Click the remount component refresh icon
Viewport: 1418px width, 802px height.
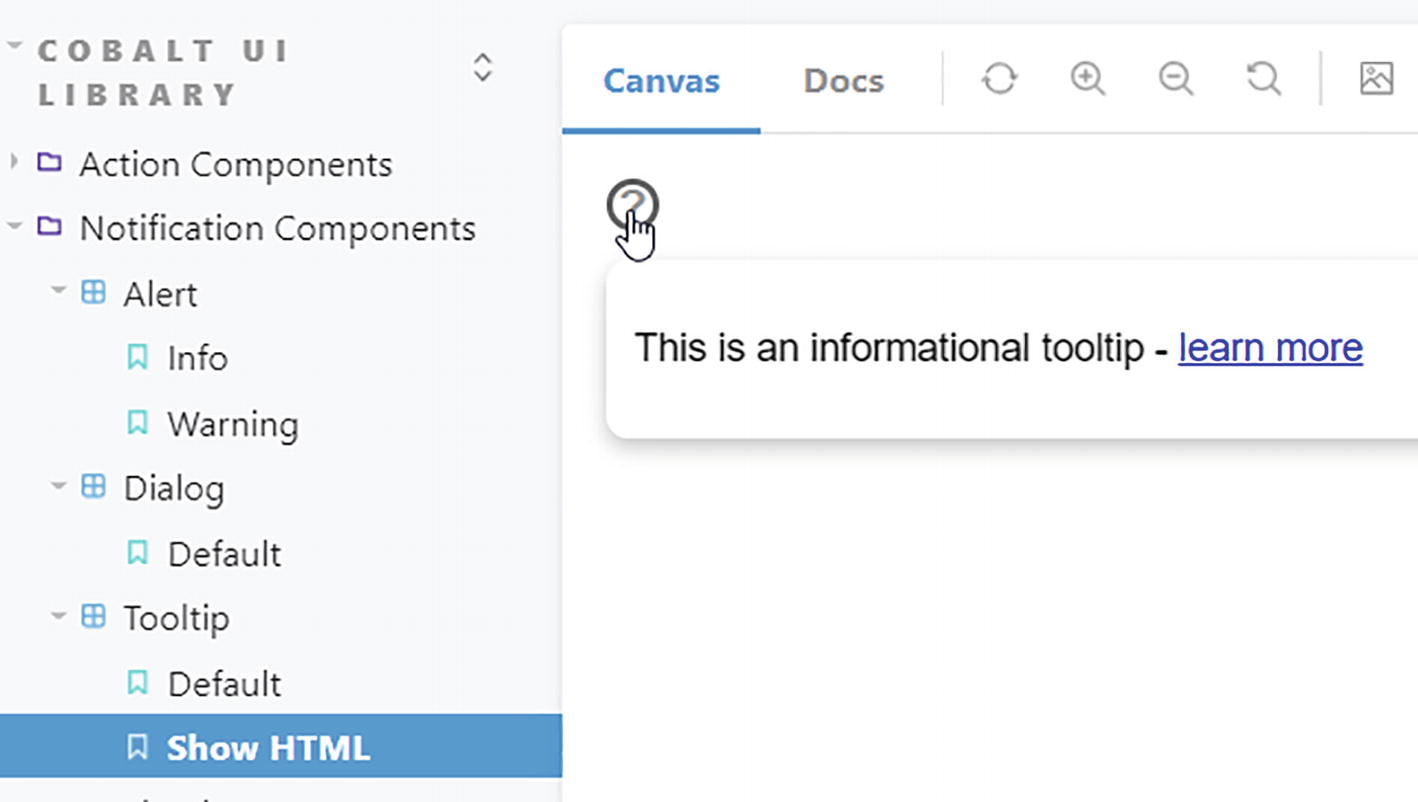999,79
